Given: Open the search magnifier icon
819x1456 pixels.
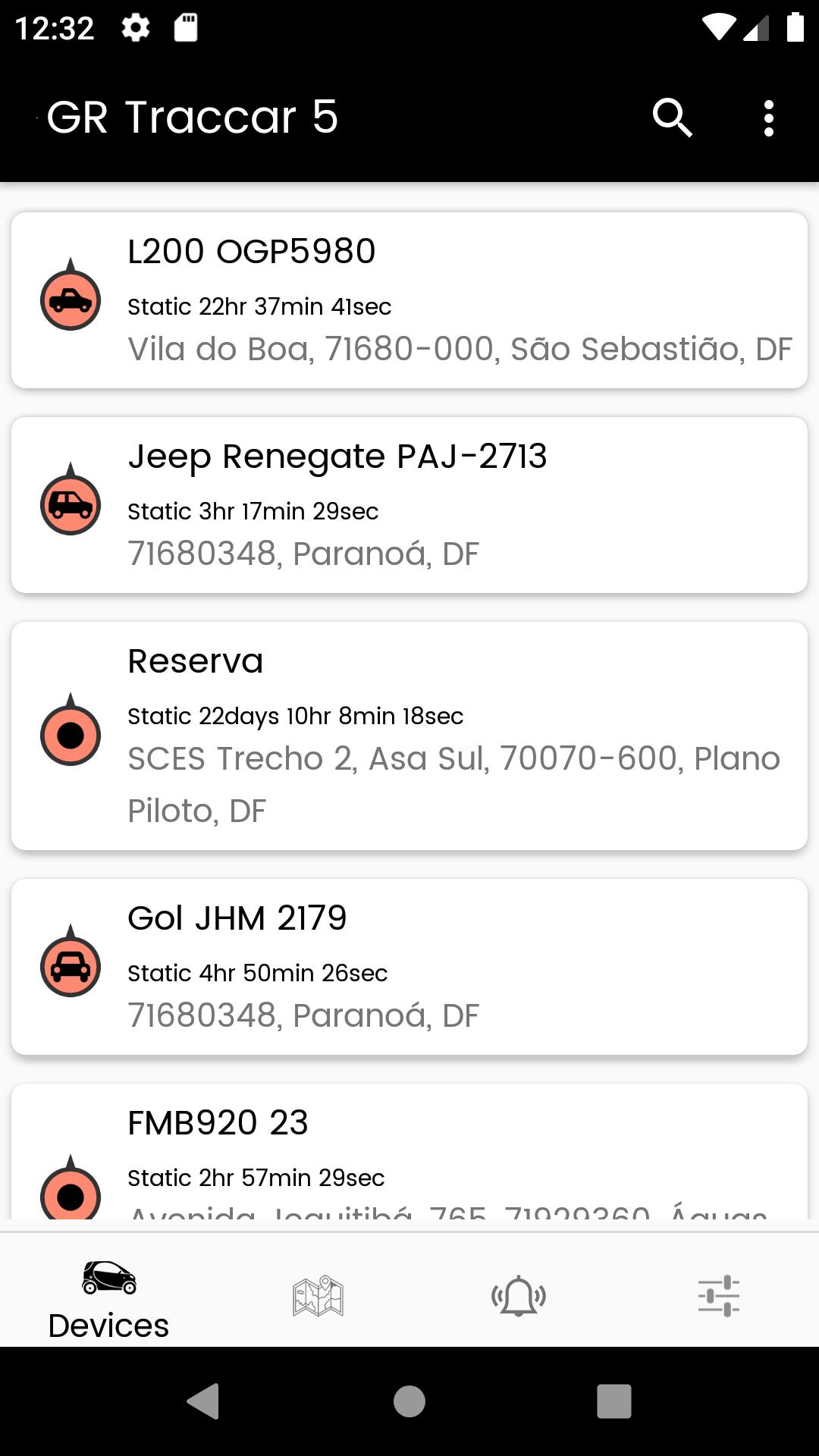Looking at the screenshot, I should point(672,118).
